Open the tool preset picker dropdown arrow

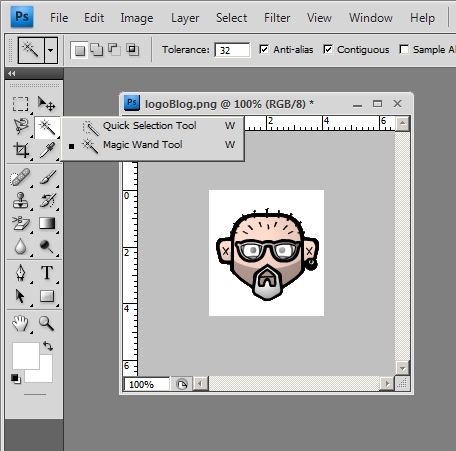tap(51, 50)
